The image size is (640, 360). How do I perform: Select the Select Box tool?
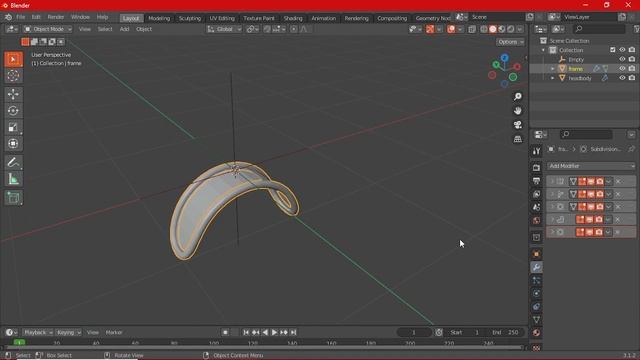[13, 60]
